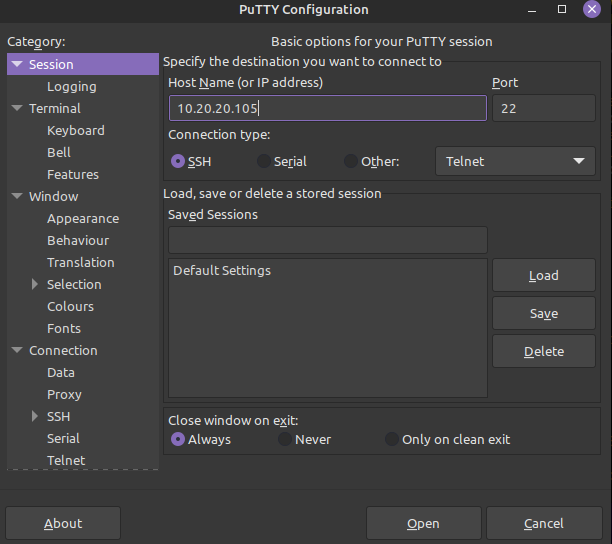Screen dimensions: 612x544
Task: Open the Telnet settings in category tree
Action: 66,460
